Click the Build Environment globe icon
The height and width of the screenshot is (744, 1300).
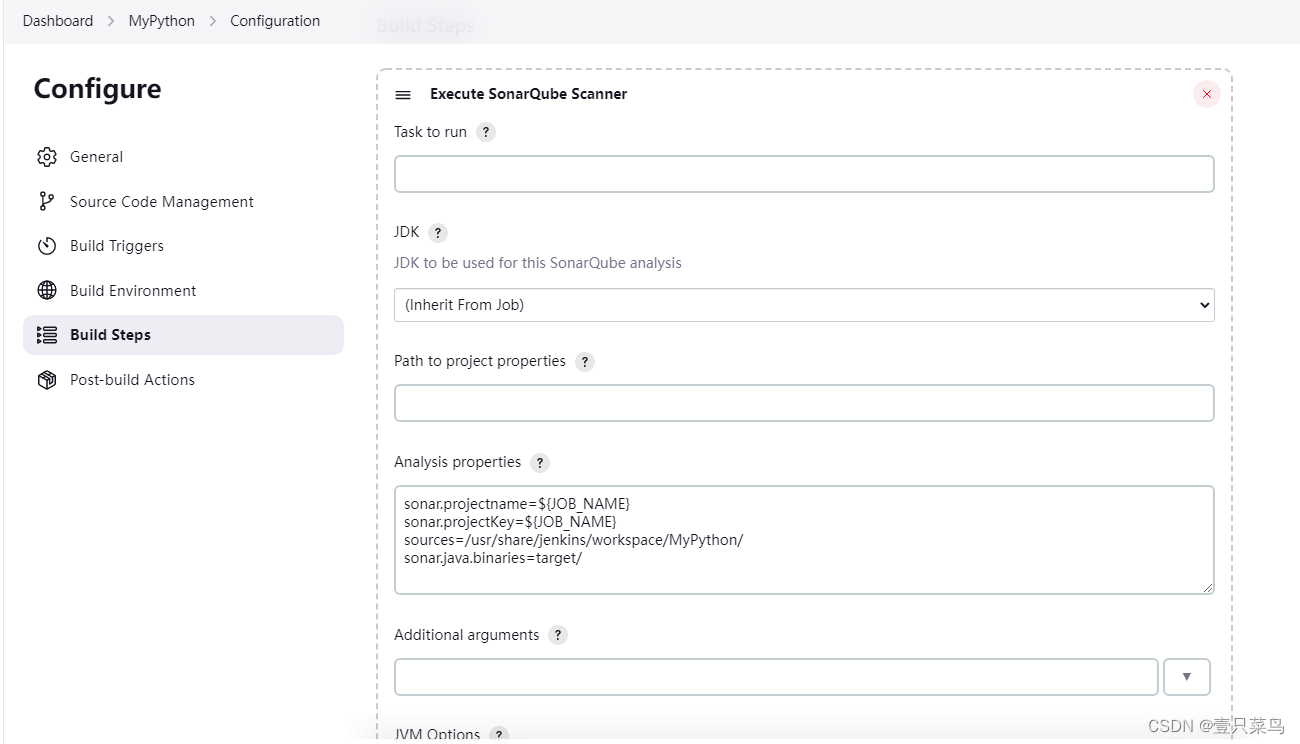tap(47, 291)
